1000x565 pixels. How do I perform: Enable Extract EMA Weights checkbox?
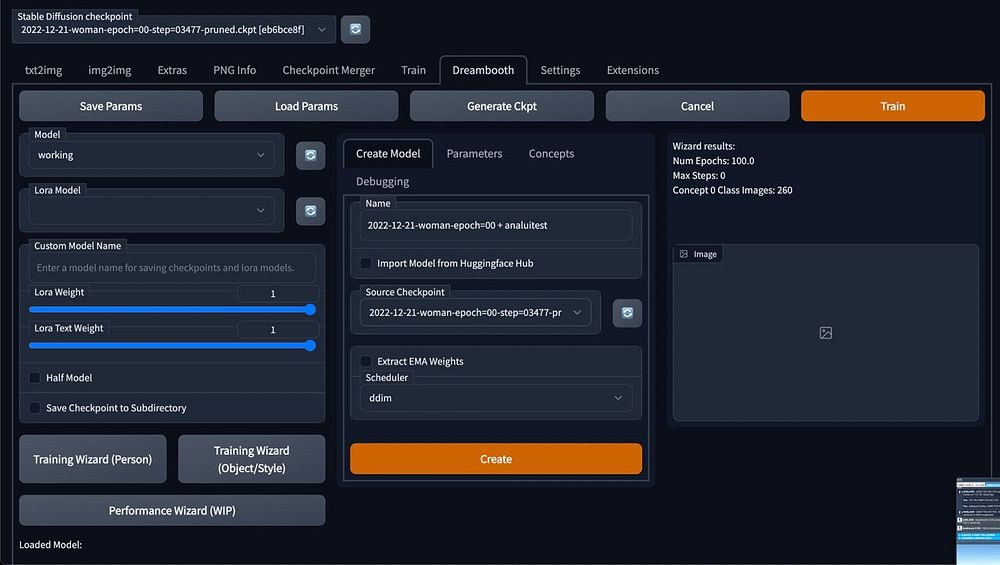click(366, 361)
